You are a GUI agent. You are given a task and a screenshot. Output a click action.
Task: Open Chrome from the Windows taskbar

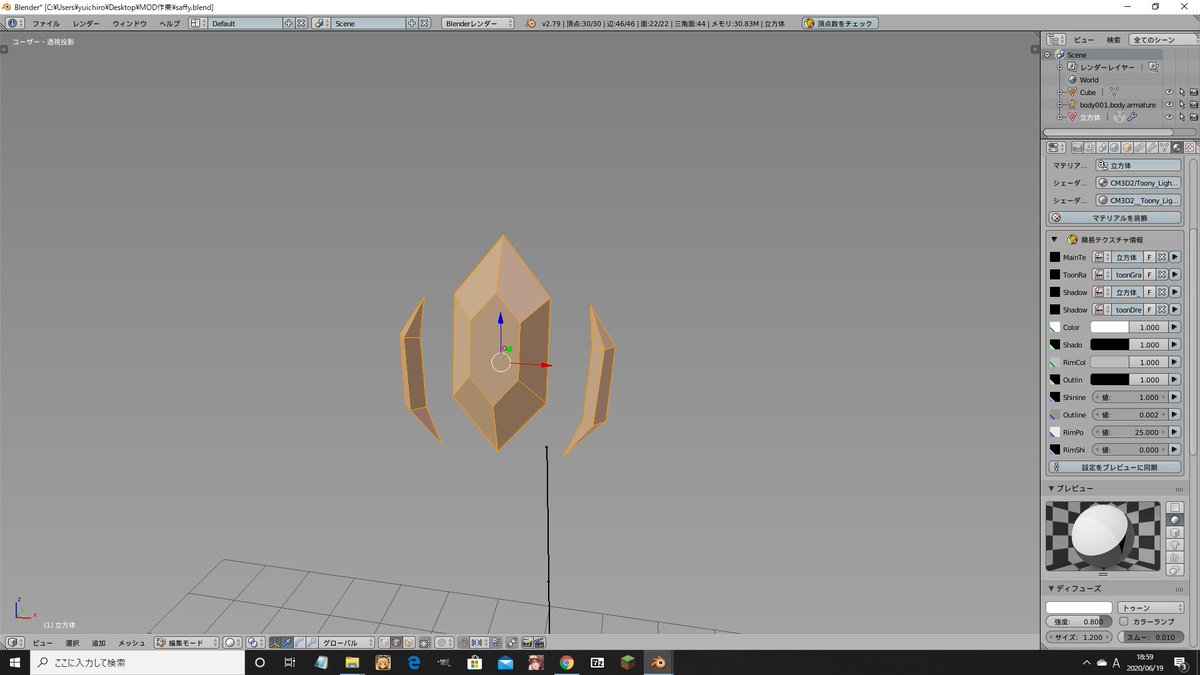coord(566,662)
